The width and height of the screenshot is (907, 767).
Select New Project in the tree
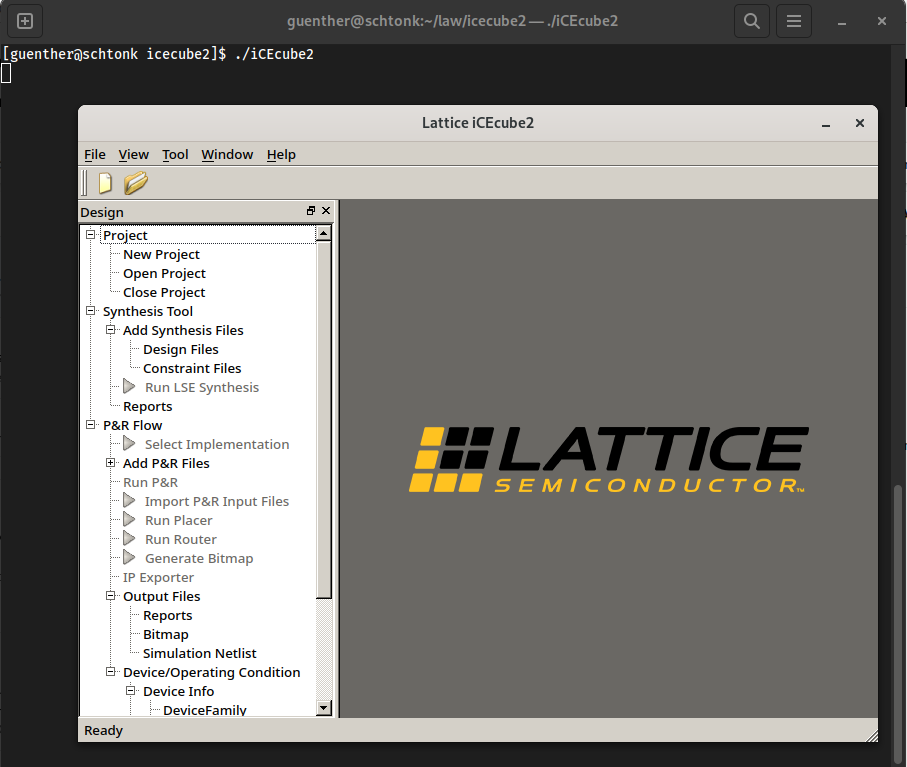click(x=161, y=255)
